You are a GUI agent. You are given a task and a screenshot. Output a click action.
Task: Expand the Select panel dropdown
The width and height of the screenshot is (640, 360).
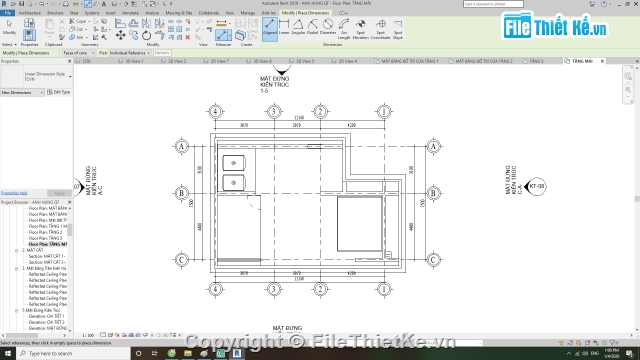tap(9, 44)
